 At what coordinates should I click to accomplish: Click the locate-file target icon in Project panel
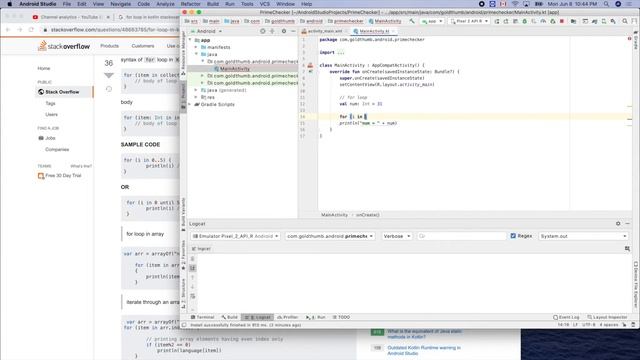[263, 31]
